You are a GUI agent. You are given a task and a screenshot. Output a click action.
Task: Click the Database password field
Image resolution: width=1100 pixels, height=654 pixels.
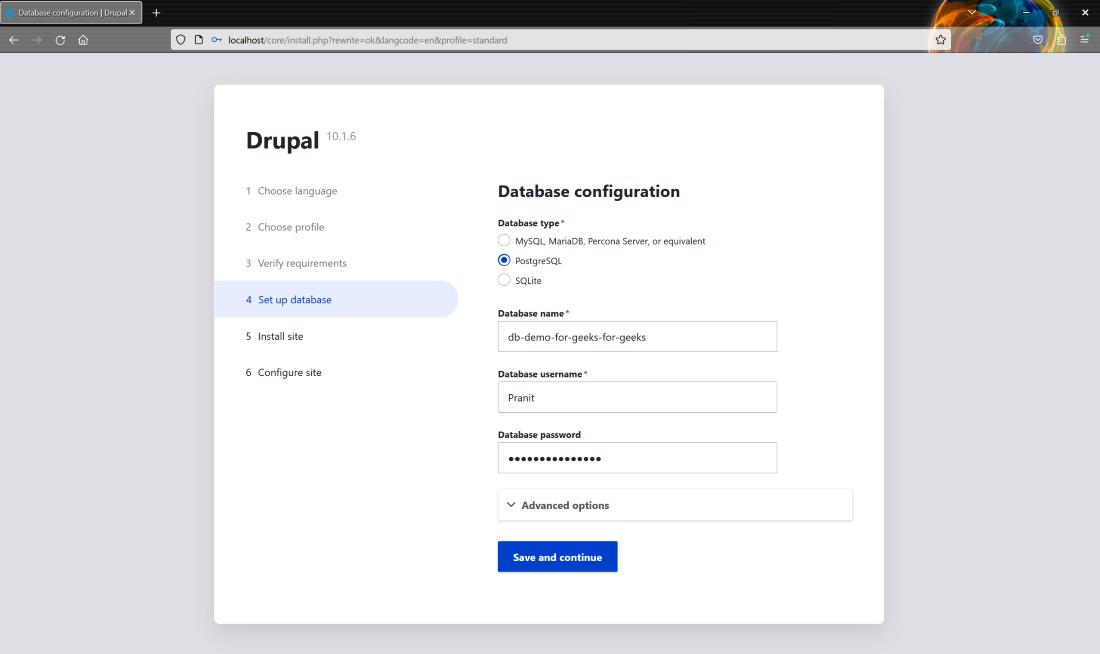pos(637,458)
